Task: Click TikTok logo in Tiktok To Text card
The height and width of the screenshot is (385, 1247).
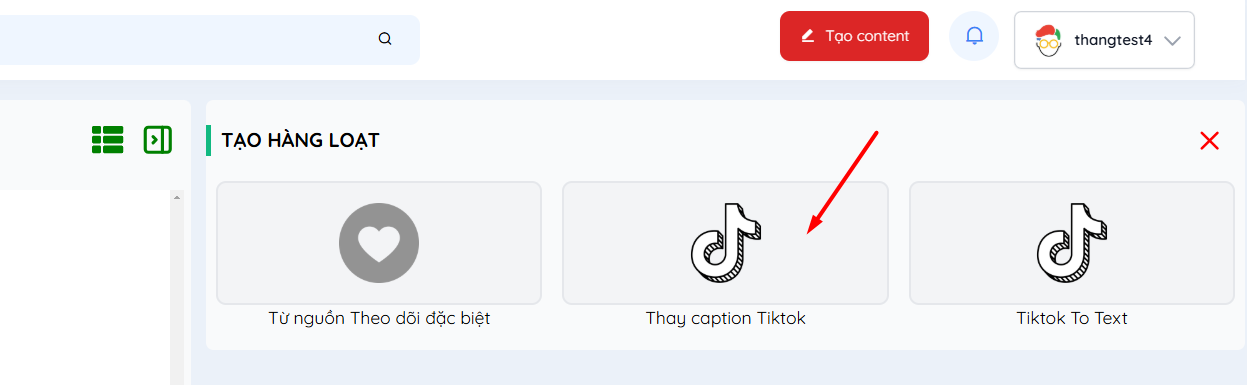Action: pyautogui.click(x=1072, y=243)
